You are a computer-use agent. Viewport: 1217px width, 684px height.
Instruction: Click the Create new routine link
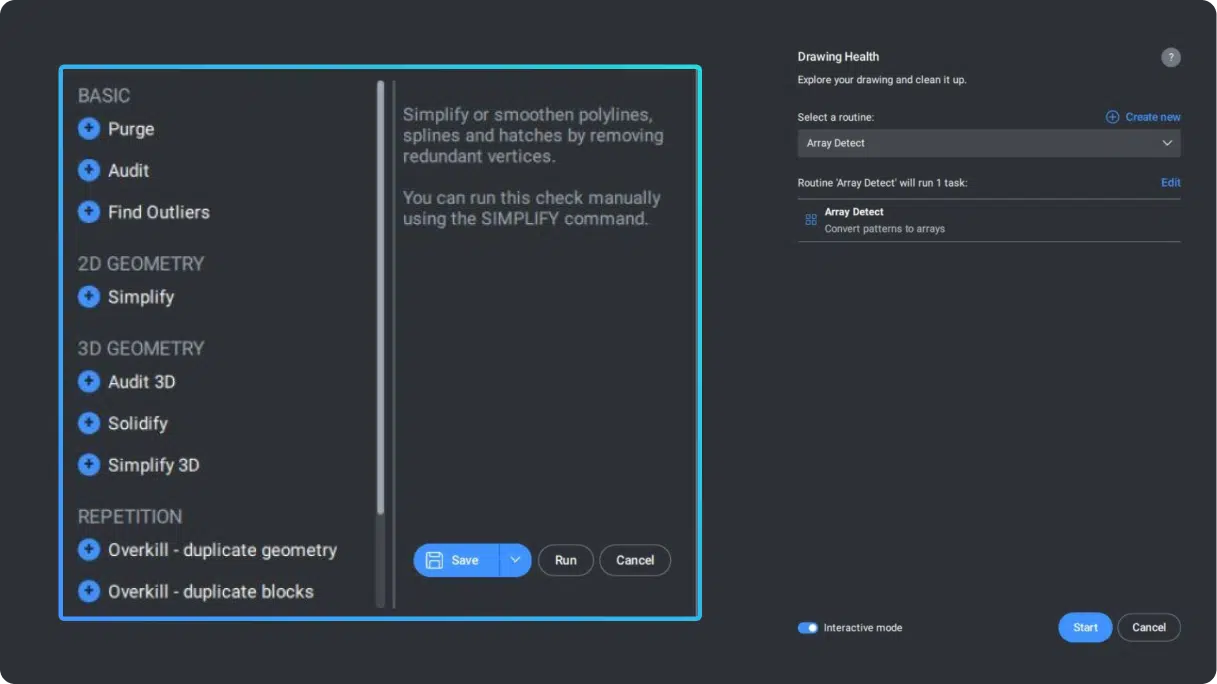1143,117
